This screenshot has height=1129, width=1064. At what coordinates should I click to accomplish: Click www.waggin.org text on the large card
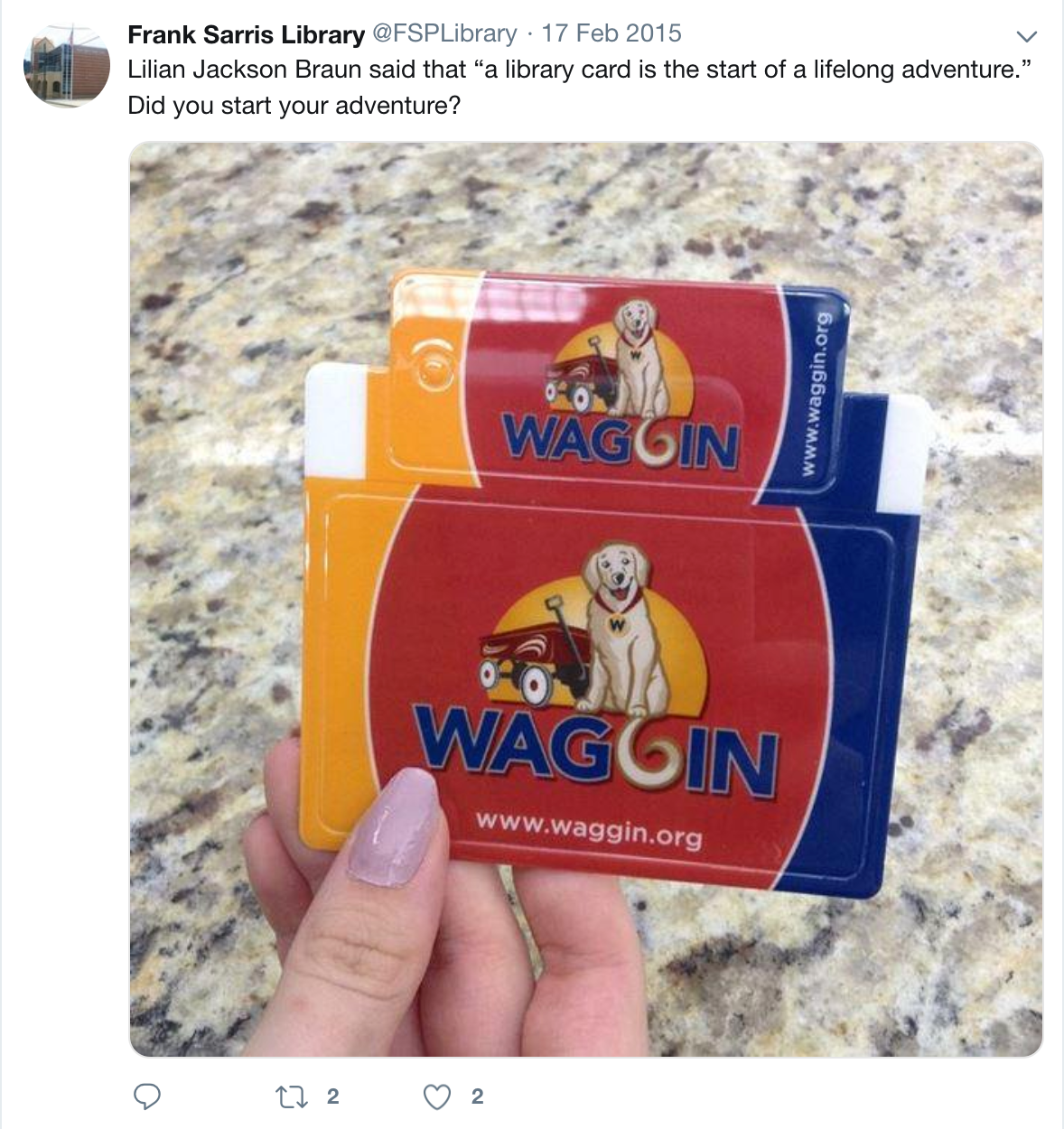[588, 828]
